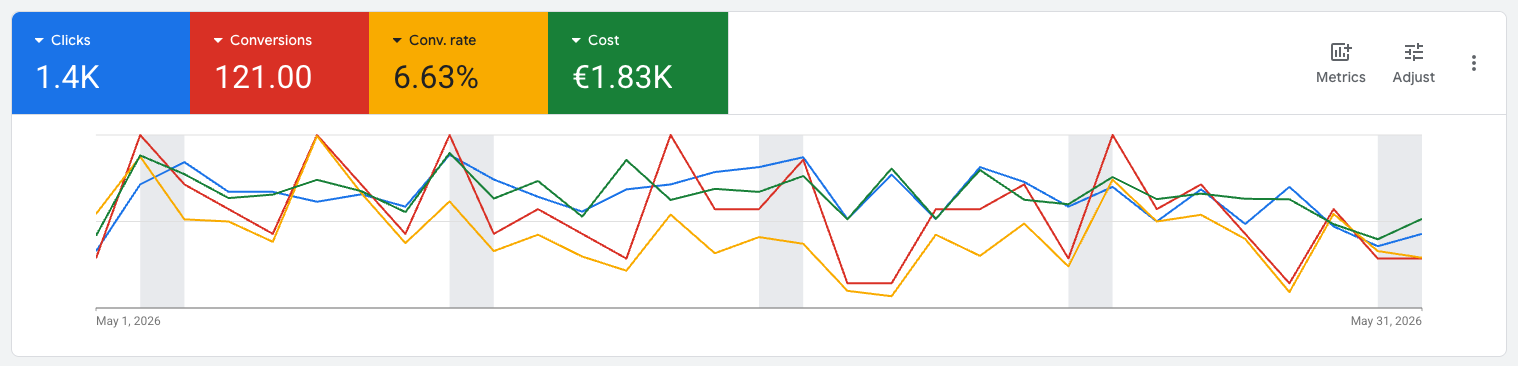Click the Conv. rate label text

[x=442, y=41]
